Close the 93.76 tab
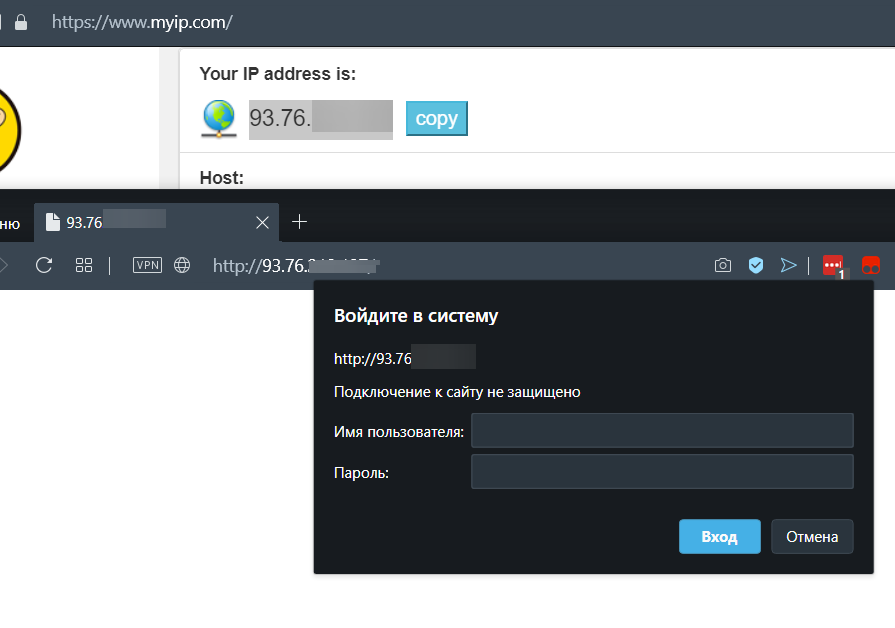 [263, 223]
